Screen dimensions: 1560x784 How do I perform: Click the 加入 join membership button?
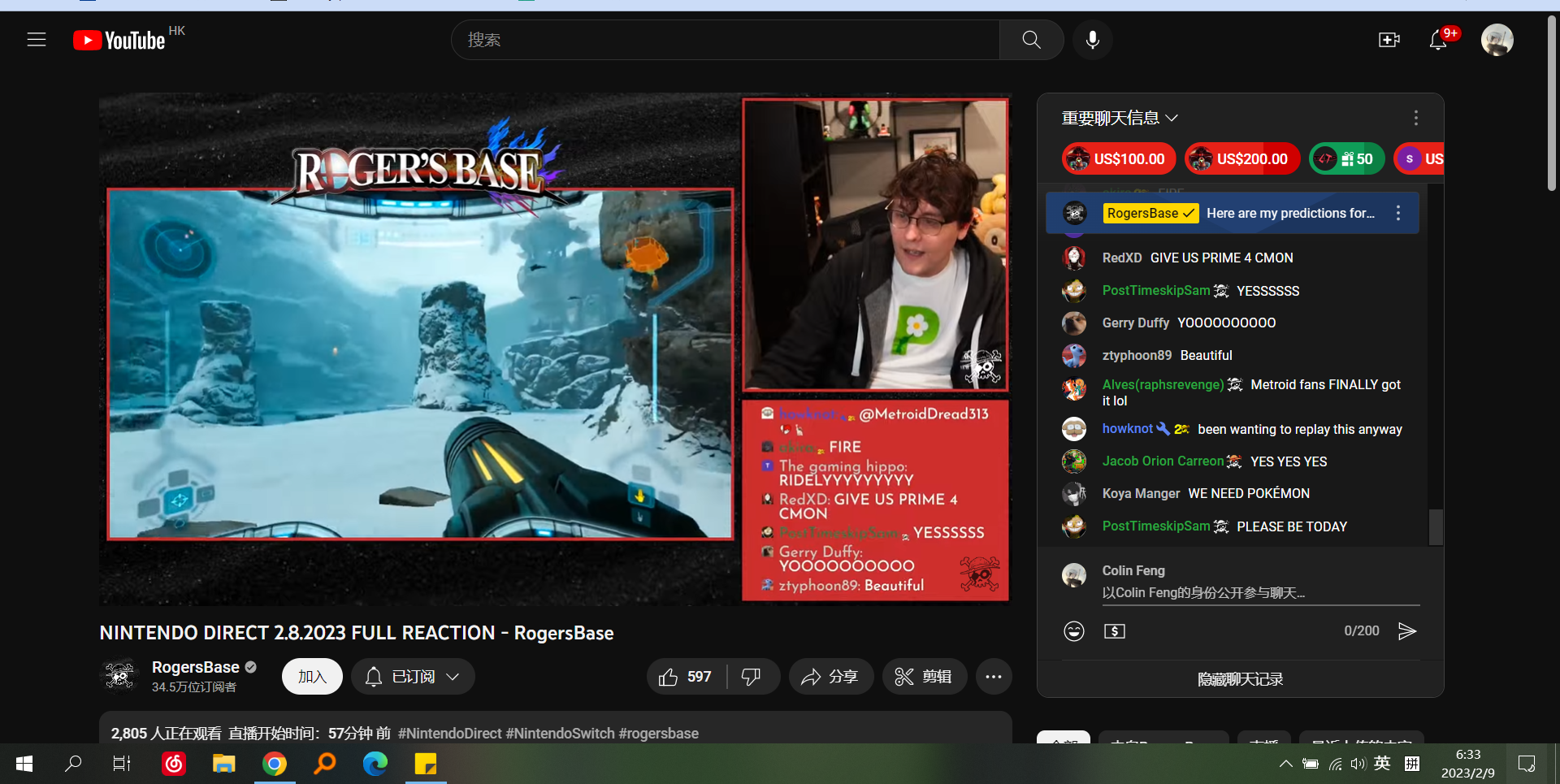click(x=312, y=677)
